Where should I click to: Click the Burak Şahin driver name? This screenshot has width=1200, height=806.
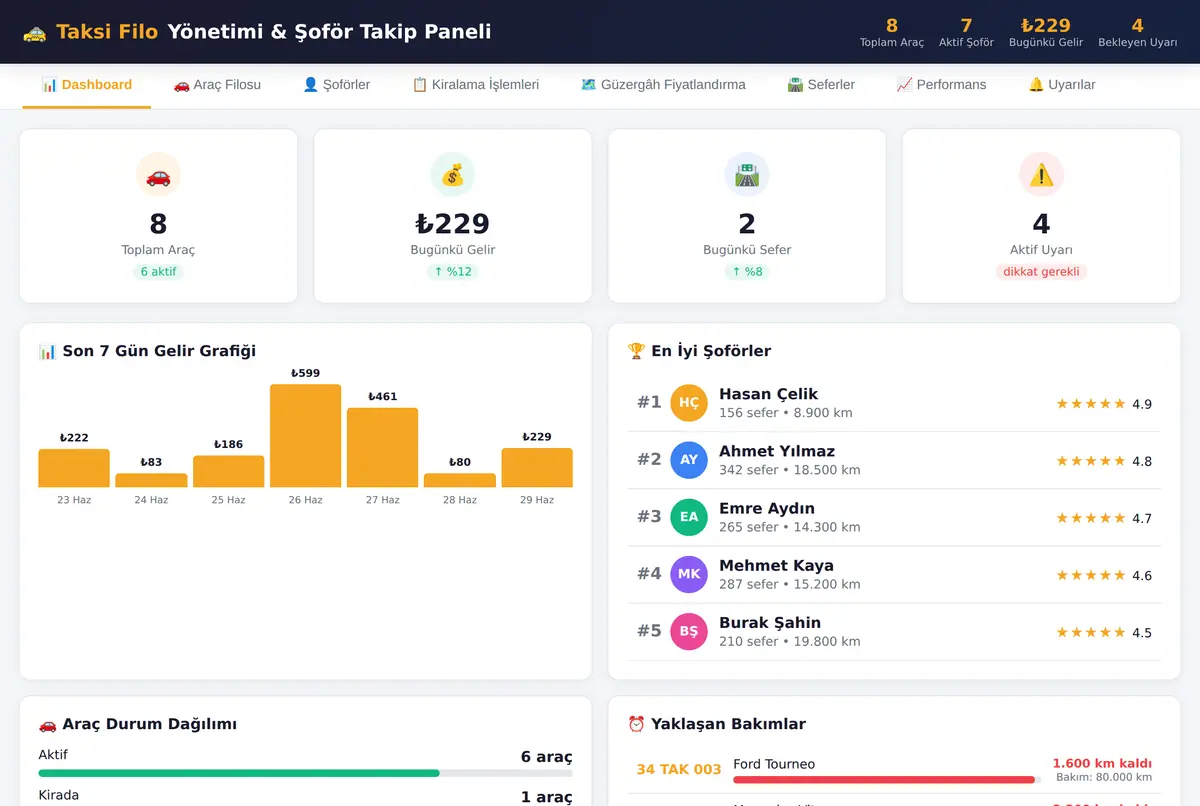770,622
